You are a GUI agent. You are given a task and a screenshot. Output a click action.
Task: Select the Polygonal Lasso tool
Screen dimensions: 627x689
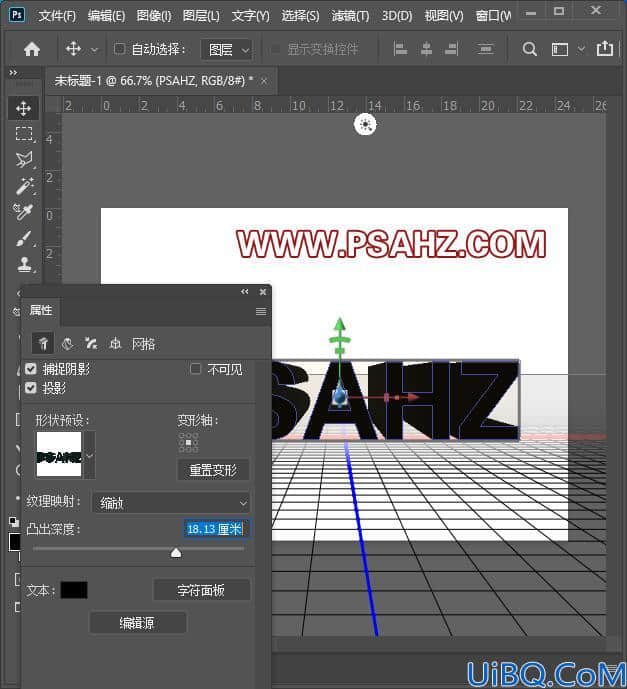[x=24, y=160]
